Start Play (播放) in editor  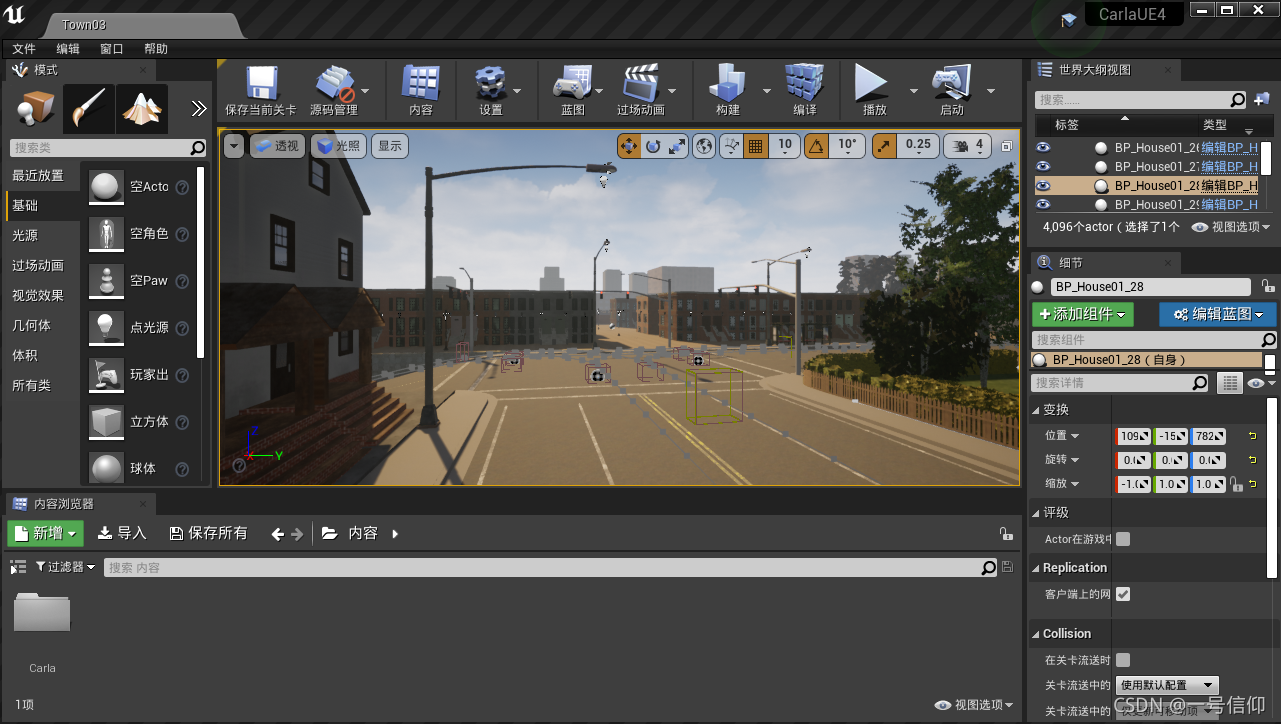click(x=871, y=84)
